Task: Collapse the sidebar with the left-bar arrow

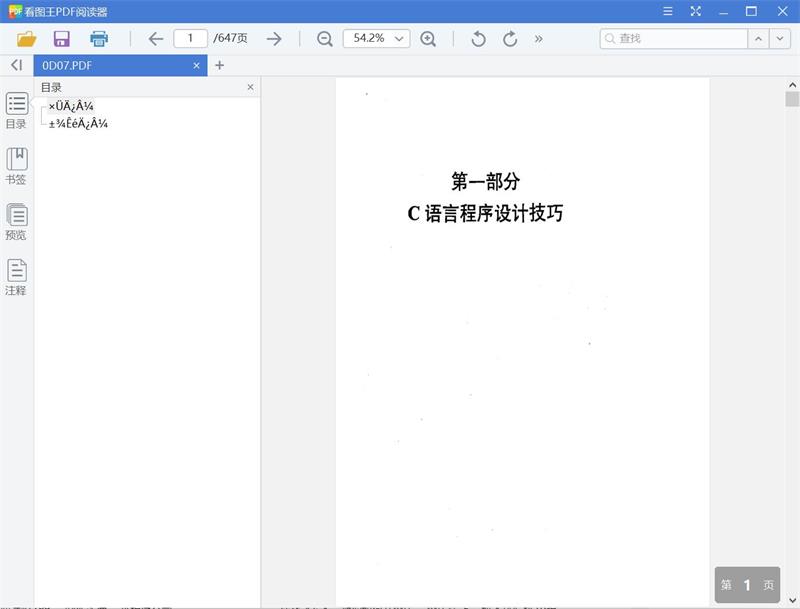Action: (17, 65)
